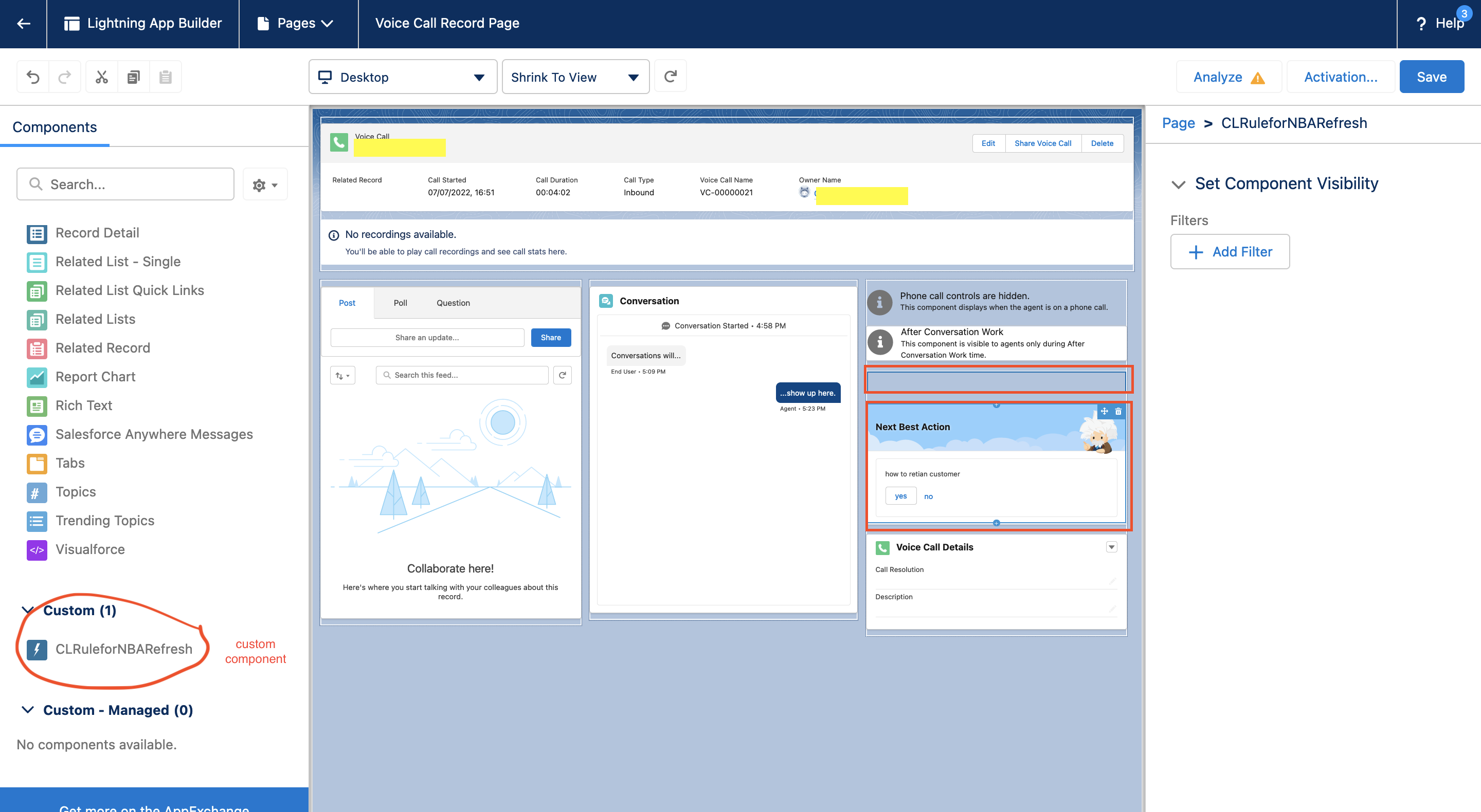Select the After Conversation Work component
Screen dimensions: 1481x812
pos(997,343)
